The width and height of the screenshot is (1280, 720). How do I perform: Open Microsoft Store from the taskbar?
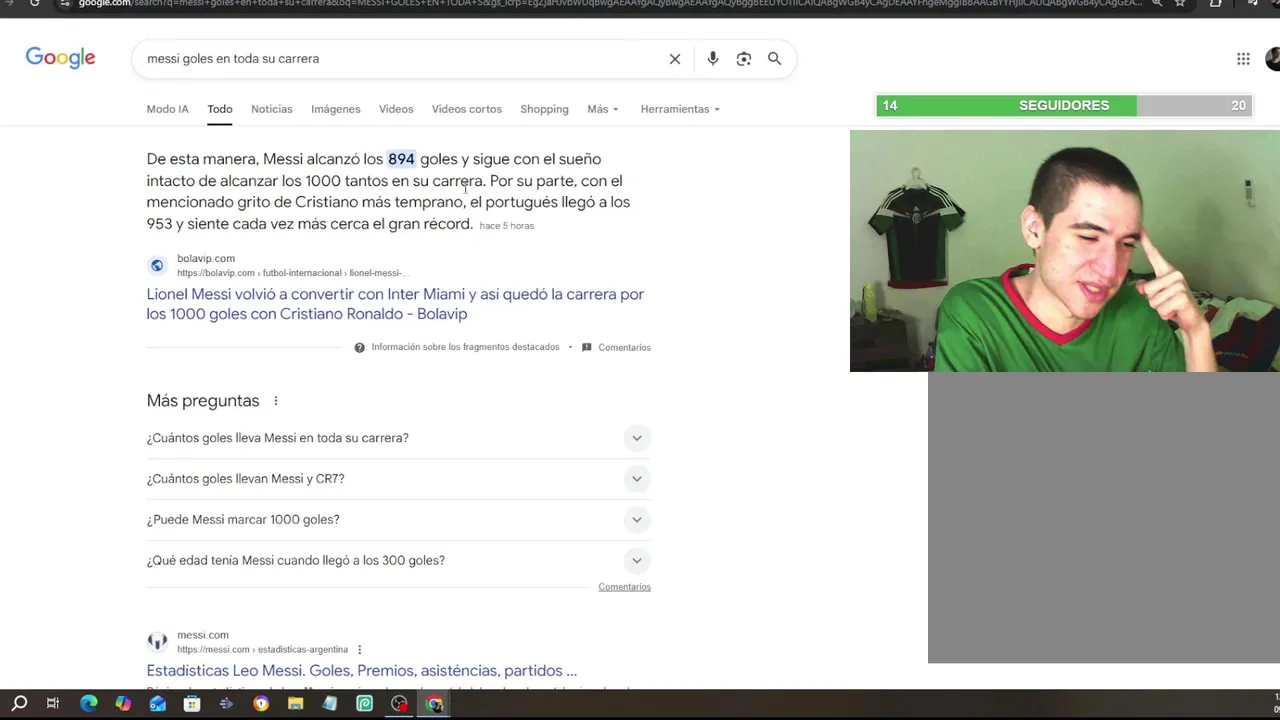(192, 704)
